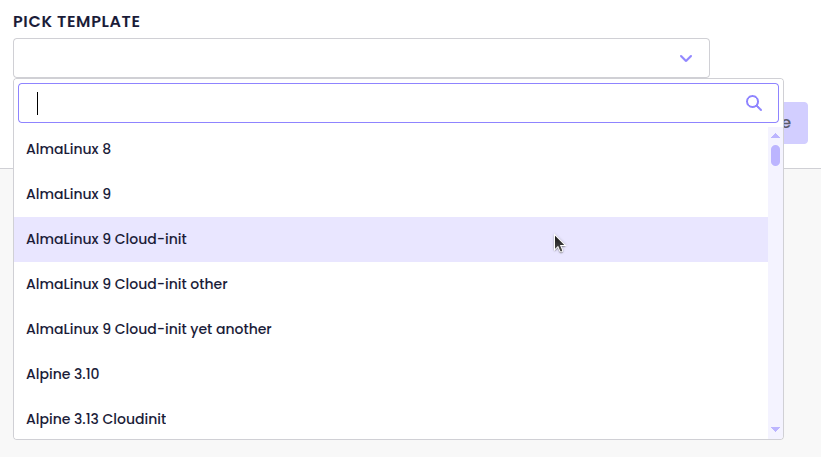Open the Pick Template select field
The width and height of the screenshot is (821, 457).
pyautogui.click(x=361, y=58)
